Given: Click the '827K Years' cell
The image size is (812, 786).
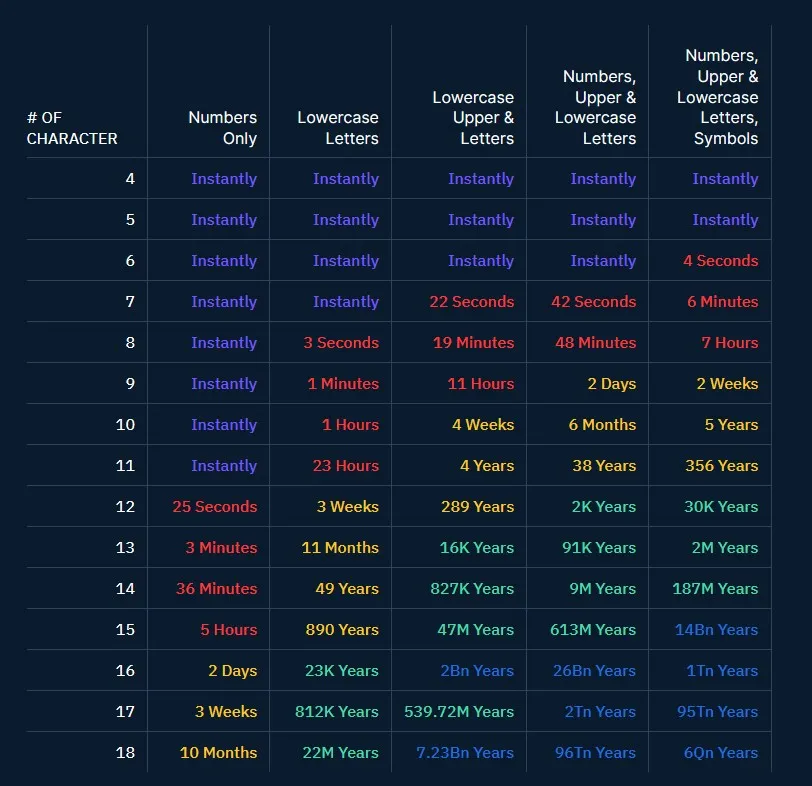Looking at the screenshot, I should (x=472, y=588).
